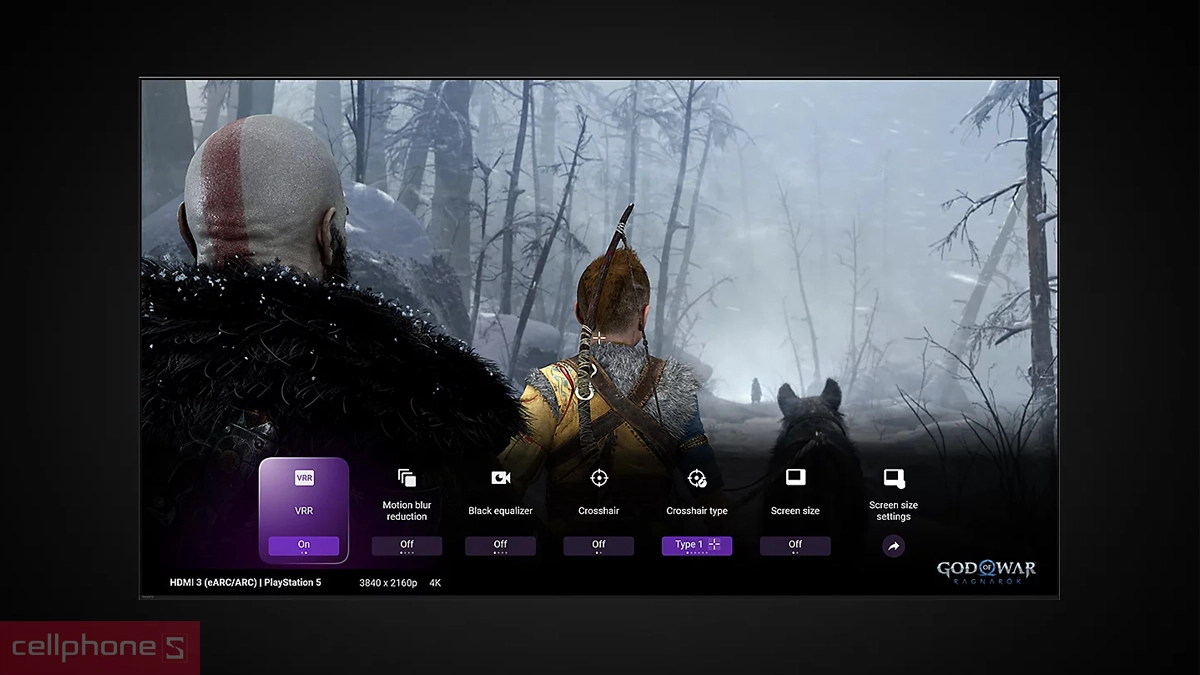Click the Motion blur reduction icon
The image size is (1200, 675).
click(x=406, y=478)
